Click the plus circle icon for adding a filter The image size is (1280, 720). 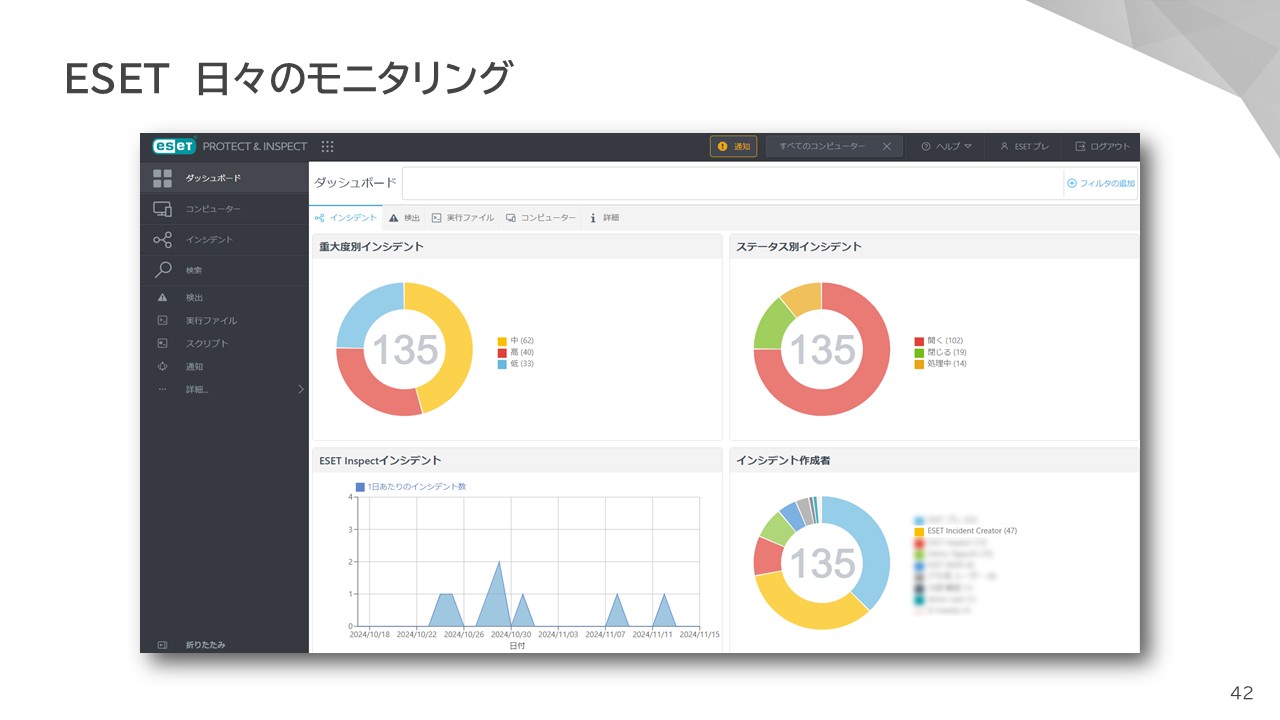(1072, 184)
